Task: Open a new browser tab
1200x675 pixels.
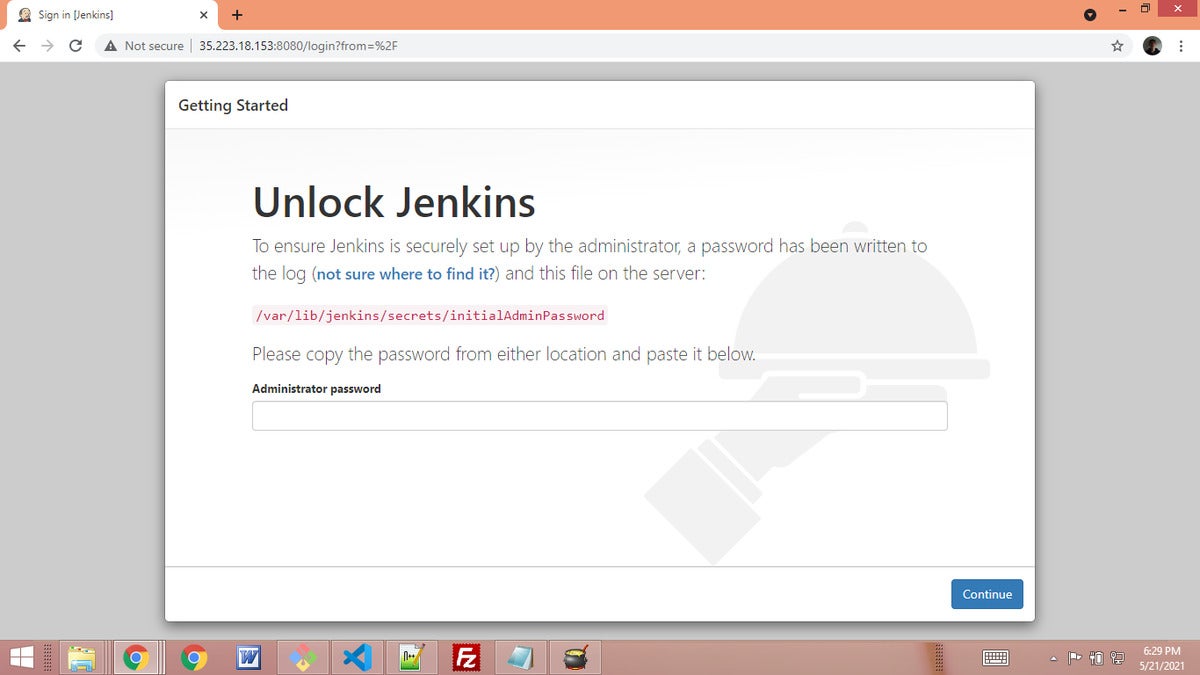Action: pyautogui.click(x=237, y=15)
